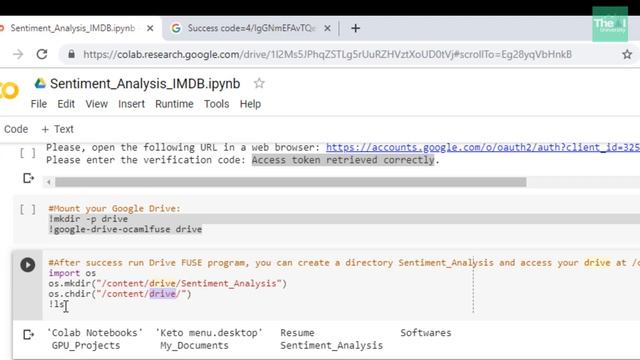The width and height of the screenshot is (640, 360).
Task: Click the os.chdir("/content/drive/") line
Action: (x=120, y=294)
